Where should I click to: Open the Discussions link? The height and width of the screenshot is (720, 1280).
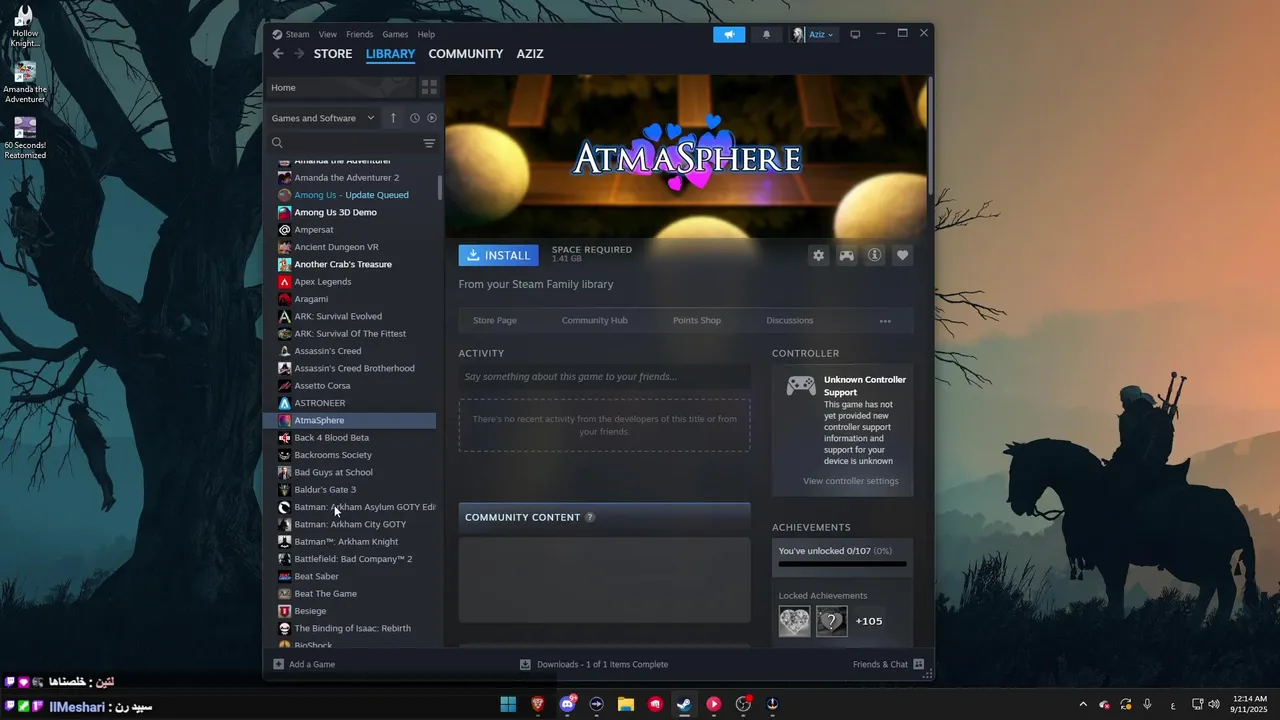790,321
